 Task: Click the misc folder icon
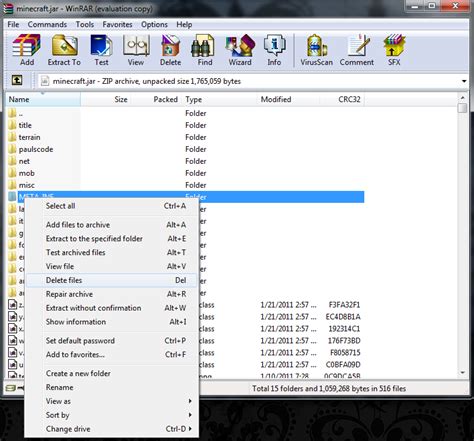coord(12,185)
